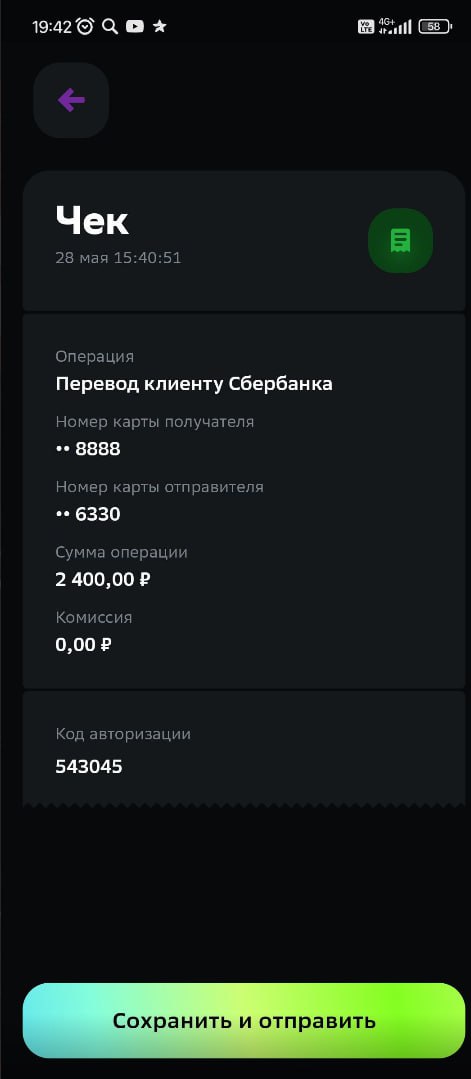Tap the VoLTE indicator icon
The image size is (471, 1079).
tap(366, 26)
